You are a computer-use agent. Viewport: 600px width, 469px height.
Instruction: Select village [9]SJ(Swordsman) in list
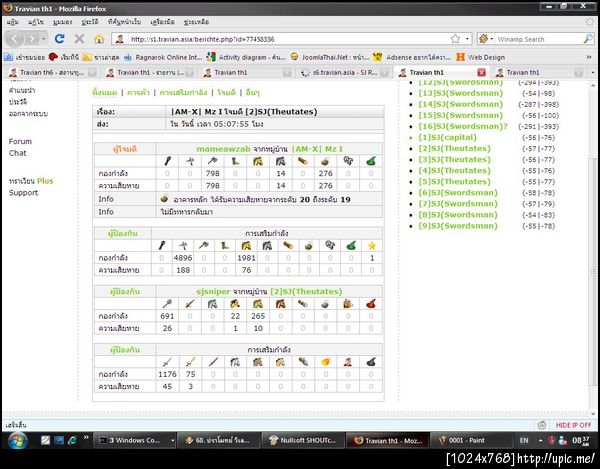pyautogui.click(x=458, y=226)
